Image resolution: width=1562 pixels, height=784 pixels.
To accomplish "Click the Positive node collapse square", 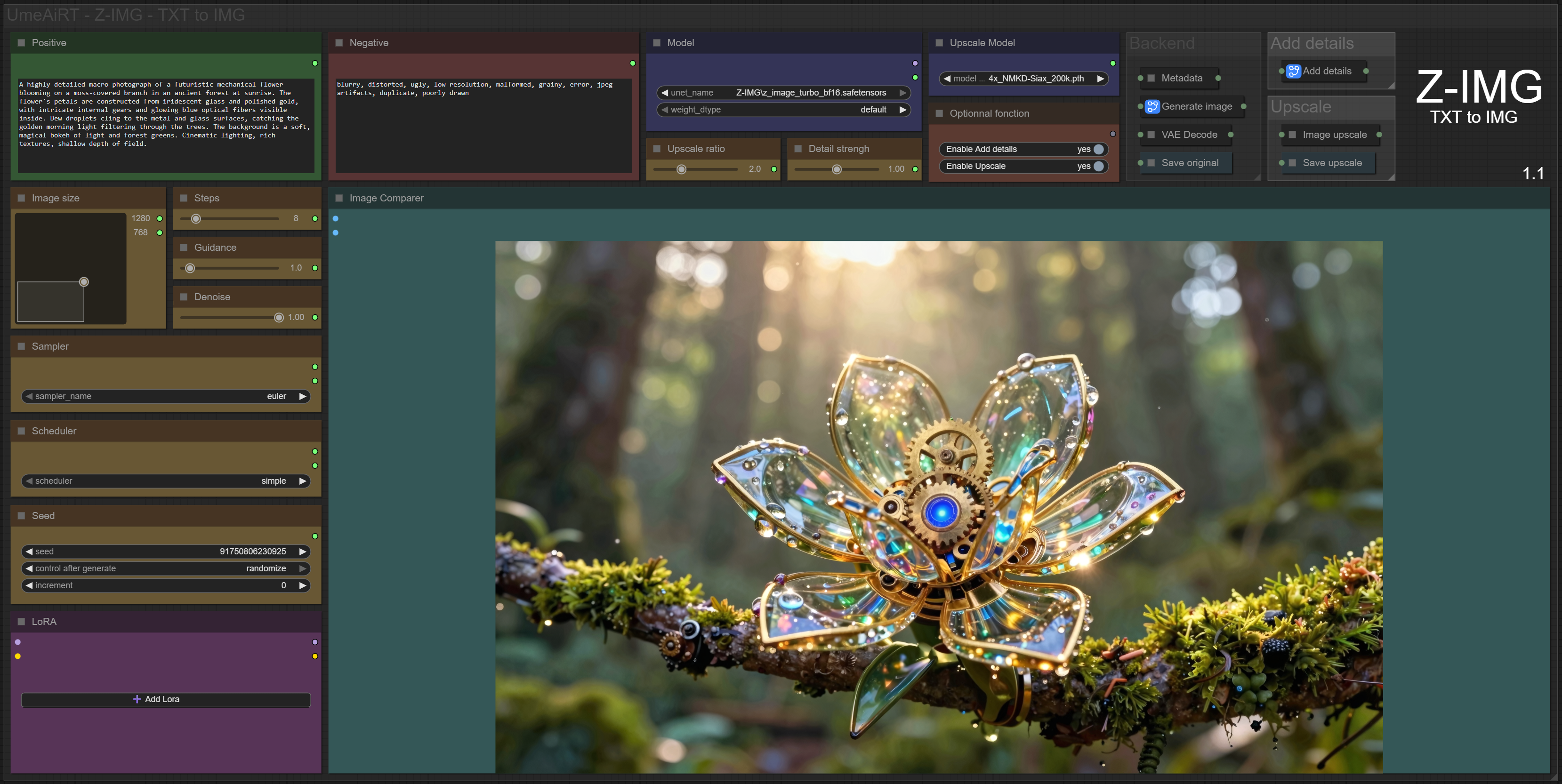I will pos(21,43).
